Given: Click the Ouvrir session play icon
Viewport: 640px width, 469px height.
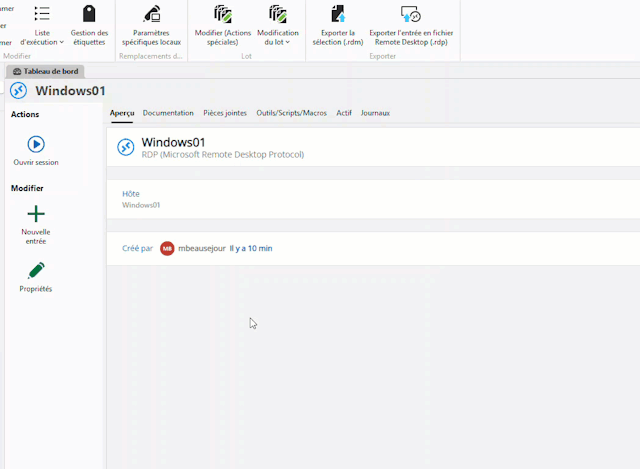Looking at the screenshot, I should click(36, 145).
